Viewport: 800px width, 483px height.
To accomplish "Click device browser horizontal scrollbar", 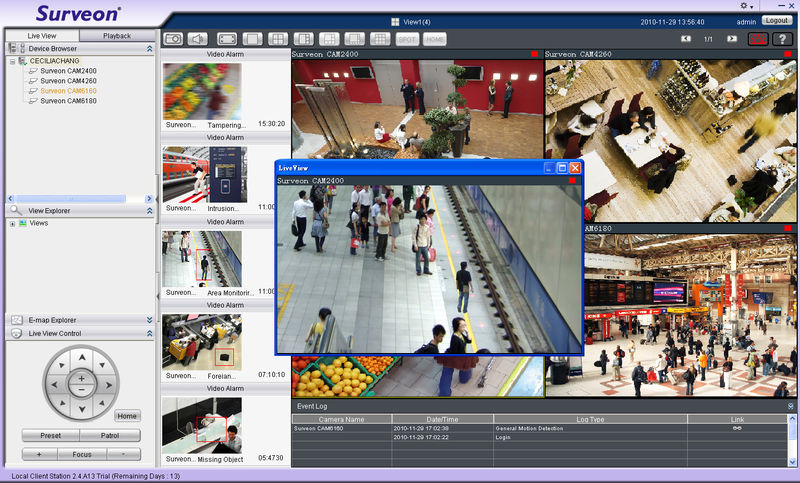I will 70,198.
